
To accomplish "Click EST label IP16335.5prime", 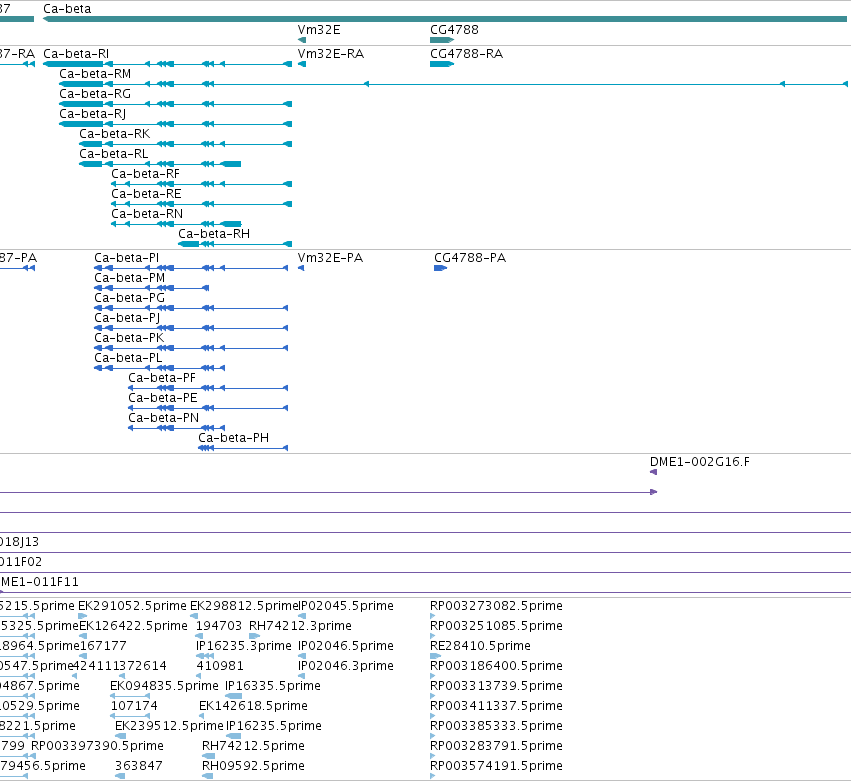I will click(273, 686).
